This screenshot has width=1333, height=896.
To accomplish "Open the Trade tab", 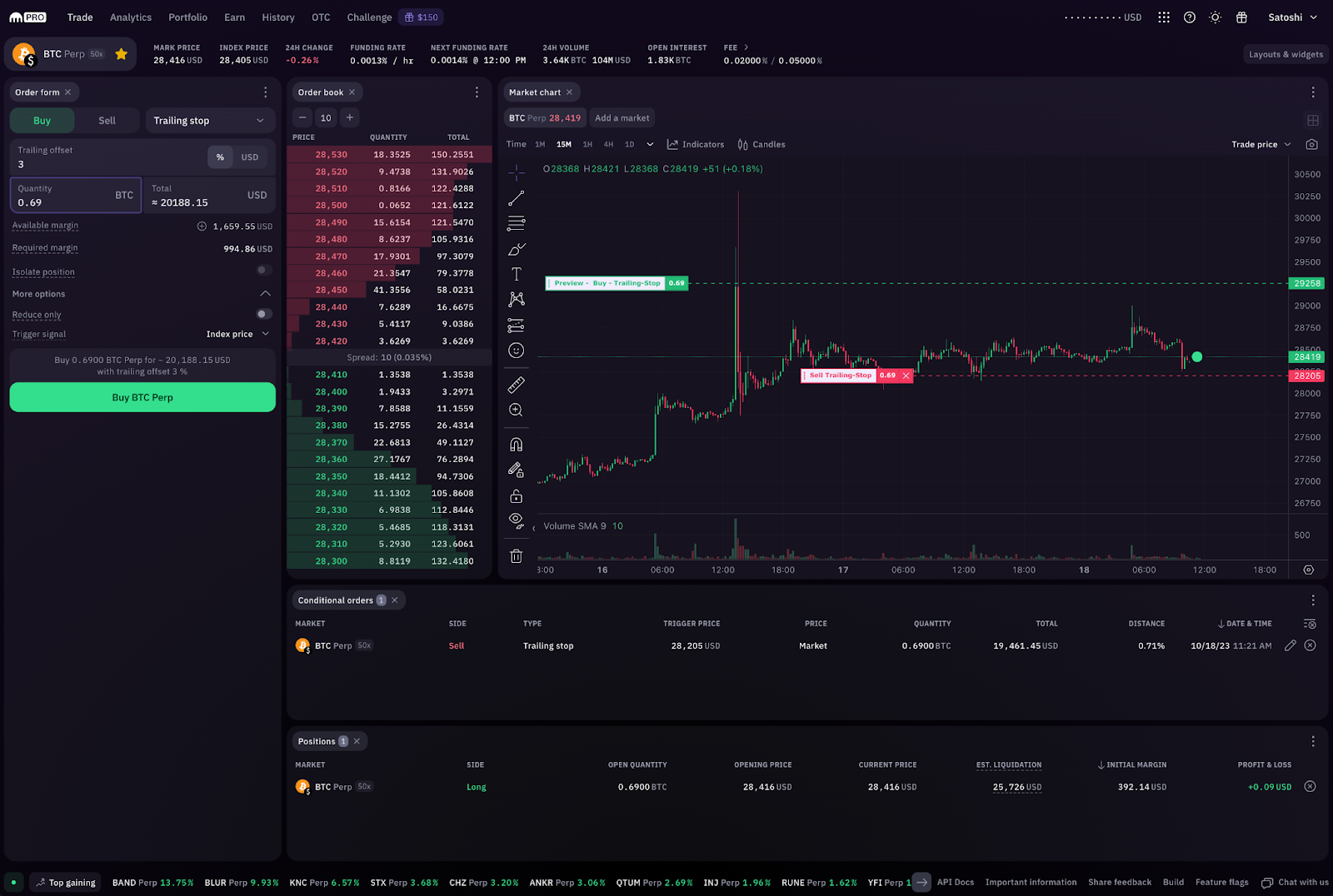I will [80, 17].
